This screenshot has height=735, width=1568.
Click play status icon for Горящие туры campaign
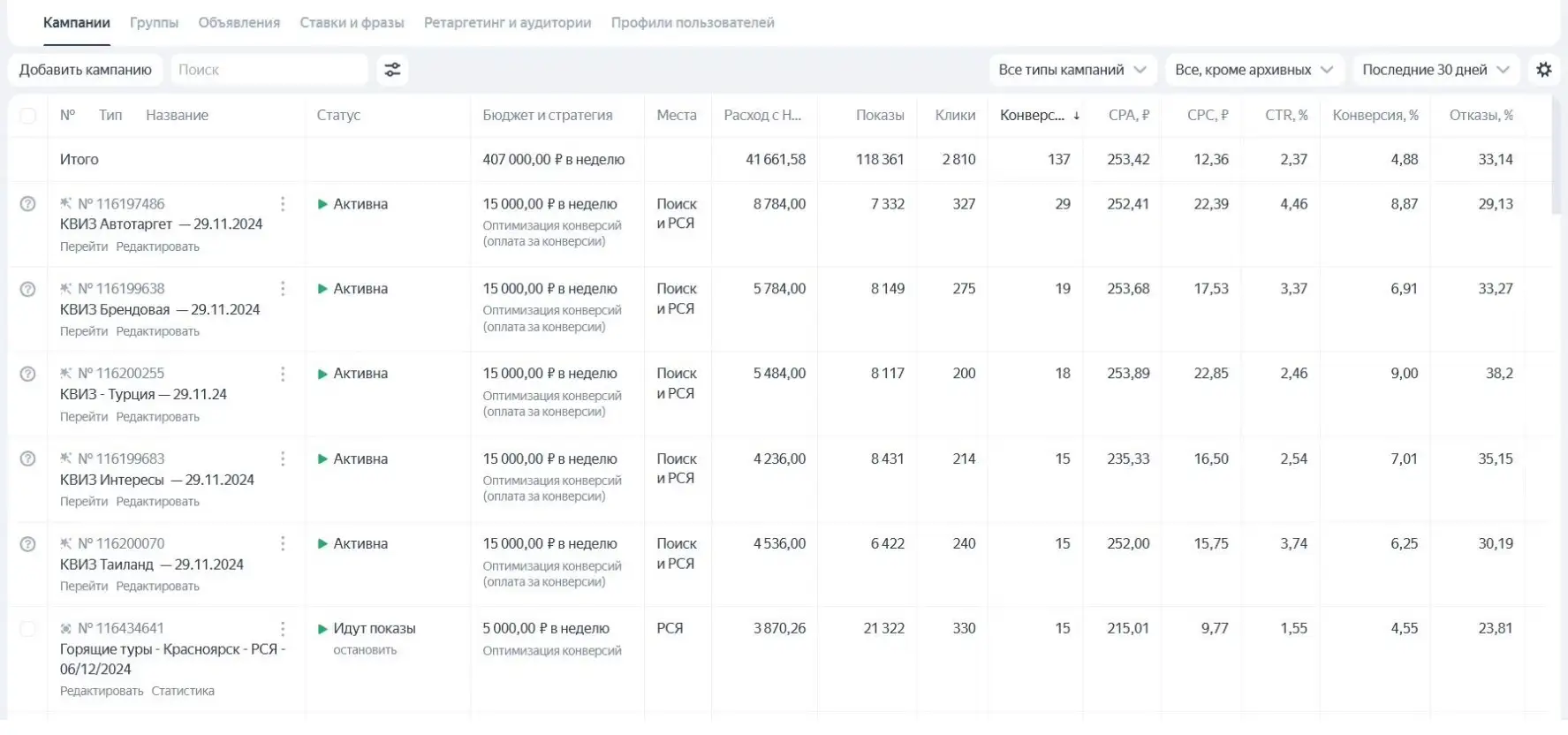coord(322,629)
